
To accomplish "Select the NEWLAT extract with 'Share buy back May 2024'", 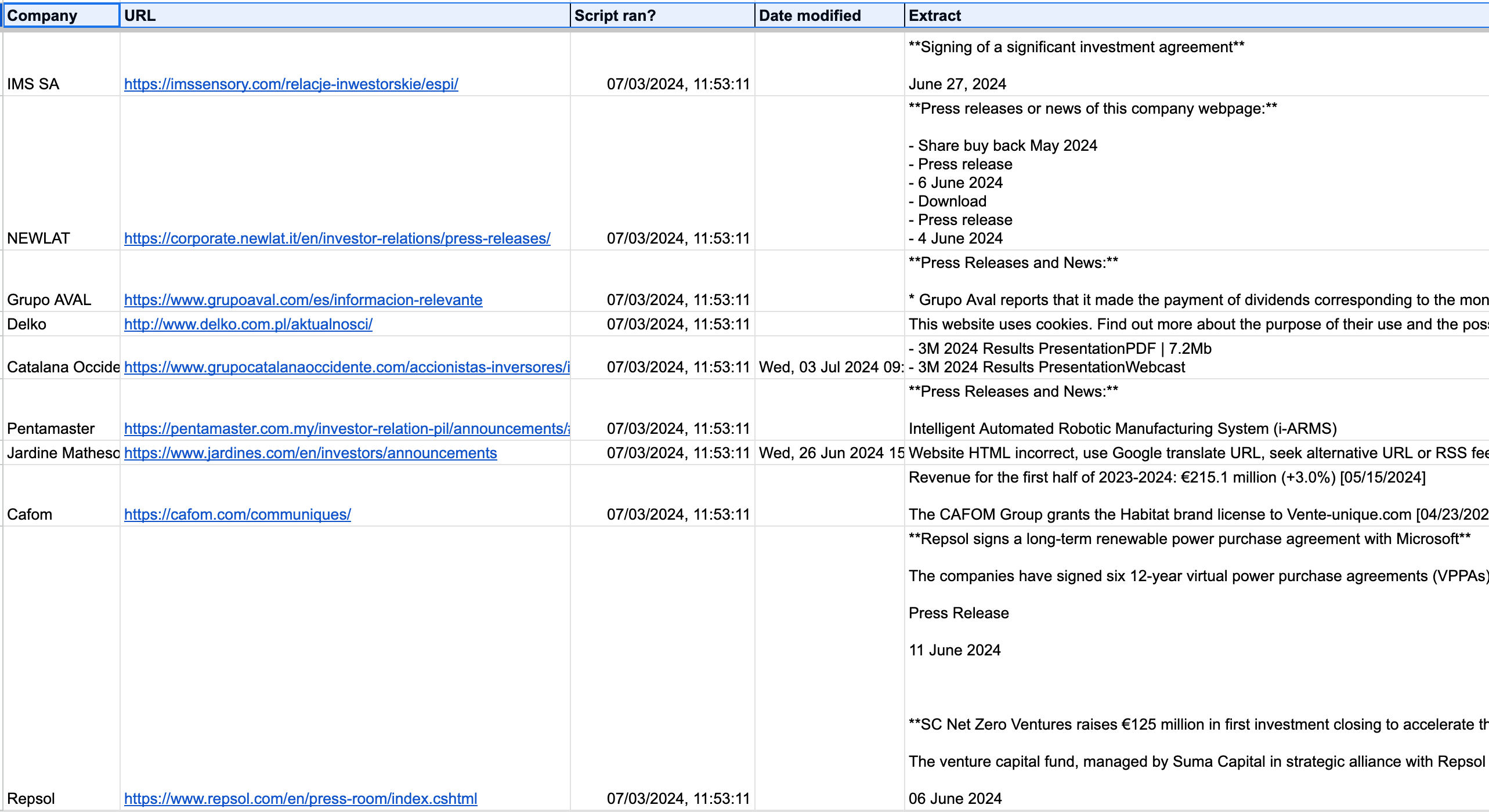I will pyautogui.click(x=1197, y=173).
